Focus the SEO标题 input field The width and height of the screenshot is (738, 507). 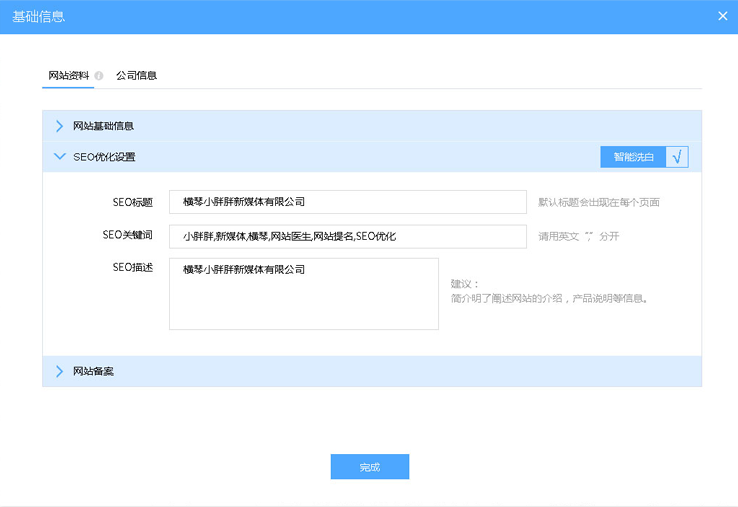click(x=347, y=202)
